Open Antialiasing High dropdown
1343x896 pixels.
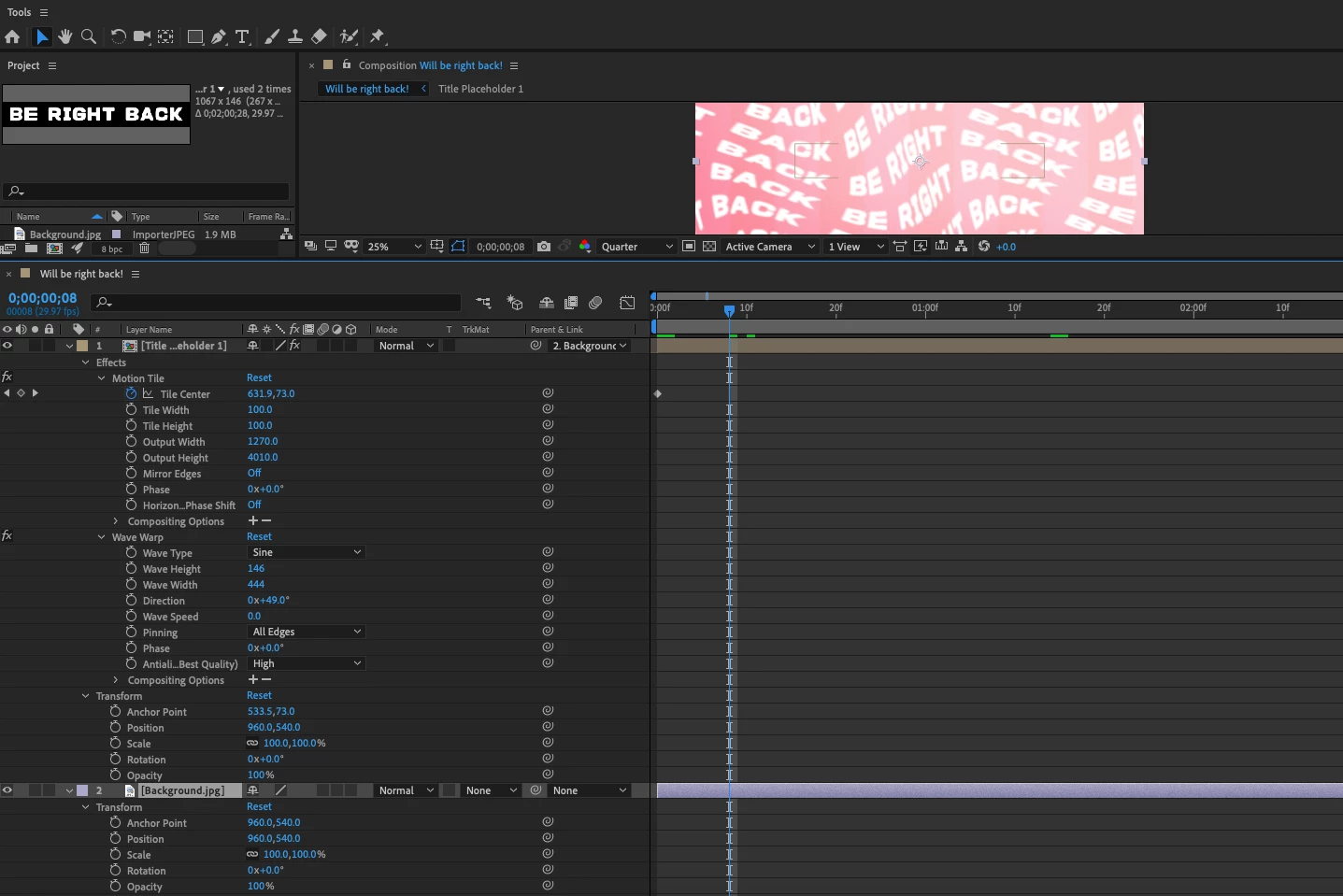click(x=306, y=663)
